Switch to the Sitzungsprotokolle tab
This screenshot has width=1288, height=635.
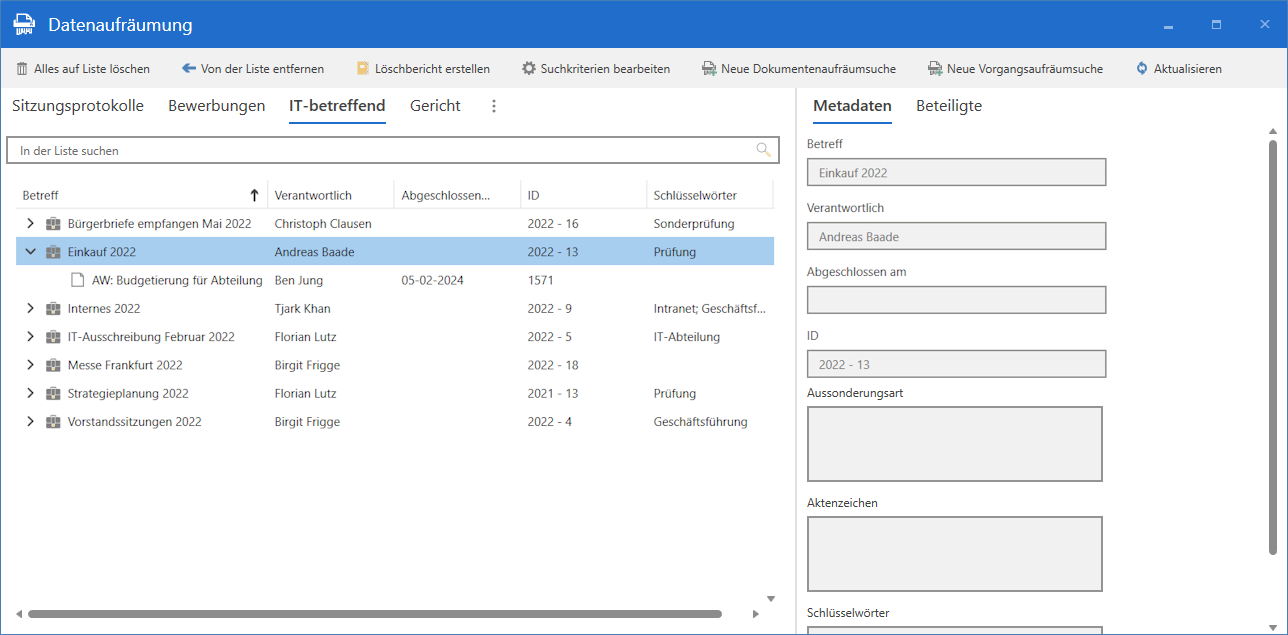pos(78,106)
